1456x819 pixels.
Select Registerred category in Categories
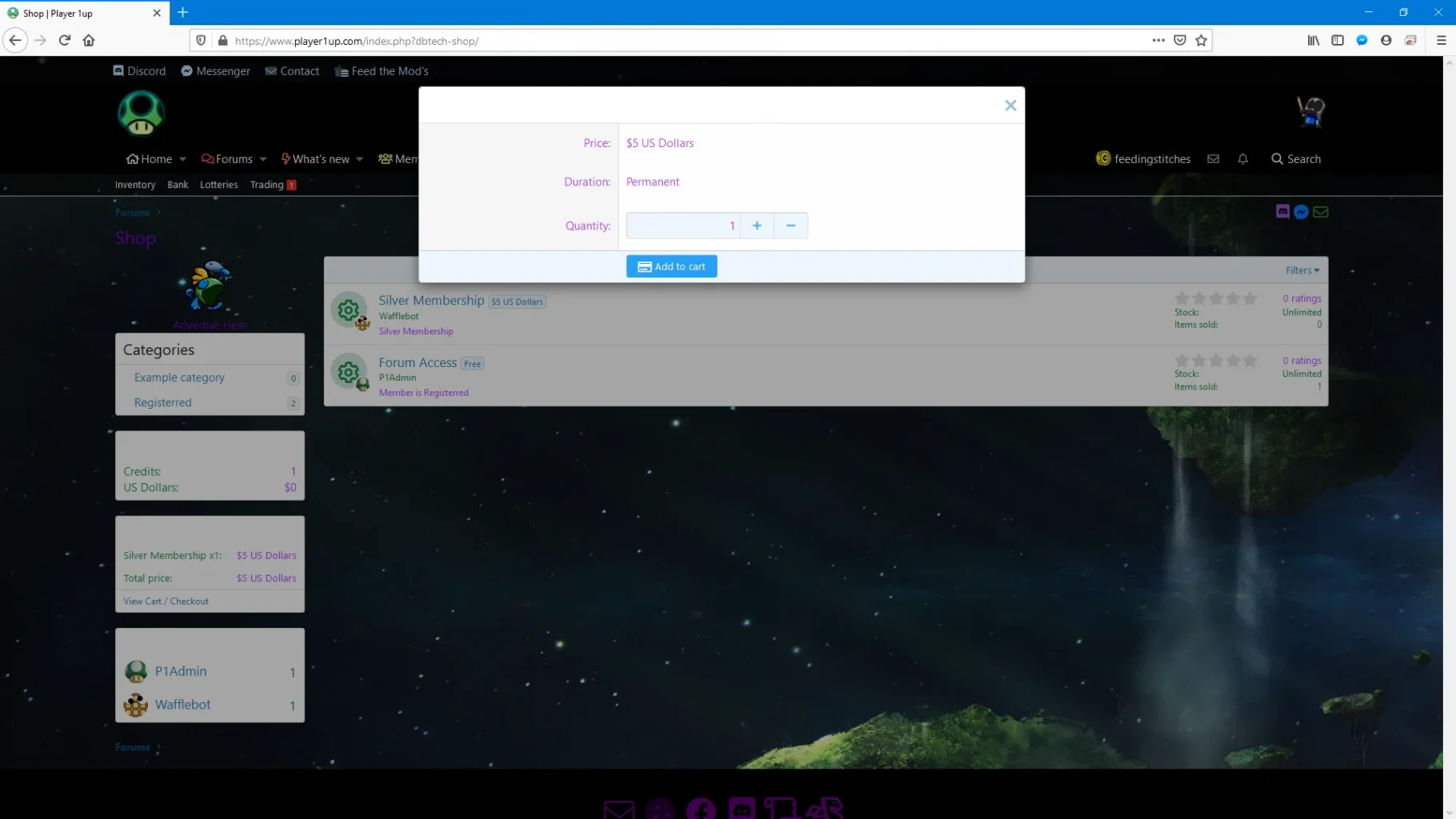coord(162,402)
